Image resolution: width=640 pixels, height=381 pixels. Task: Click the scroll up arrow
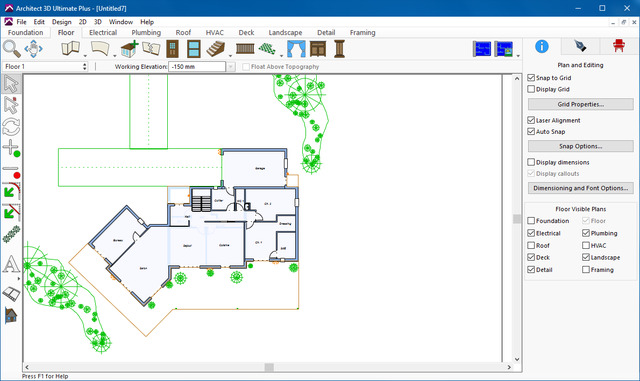517,78
